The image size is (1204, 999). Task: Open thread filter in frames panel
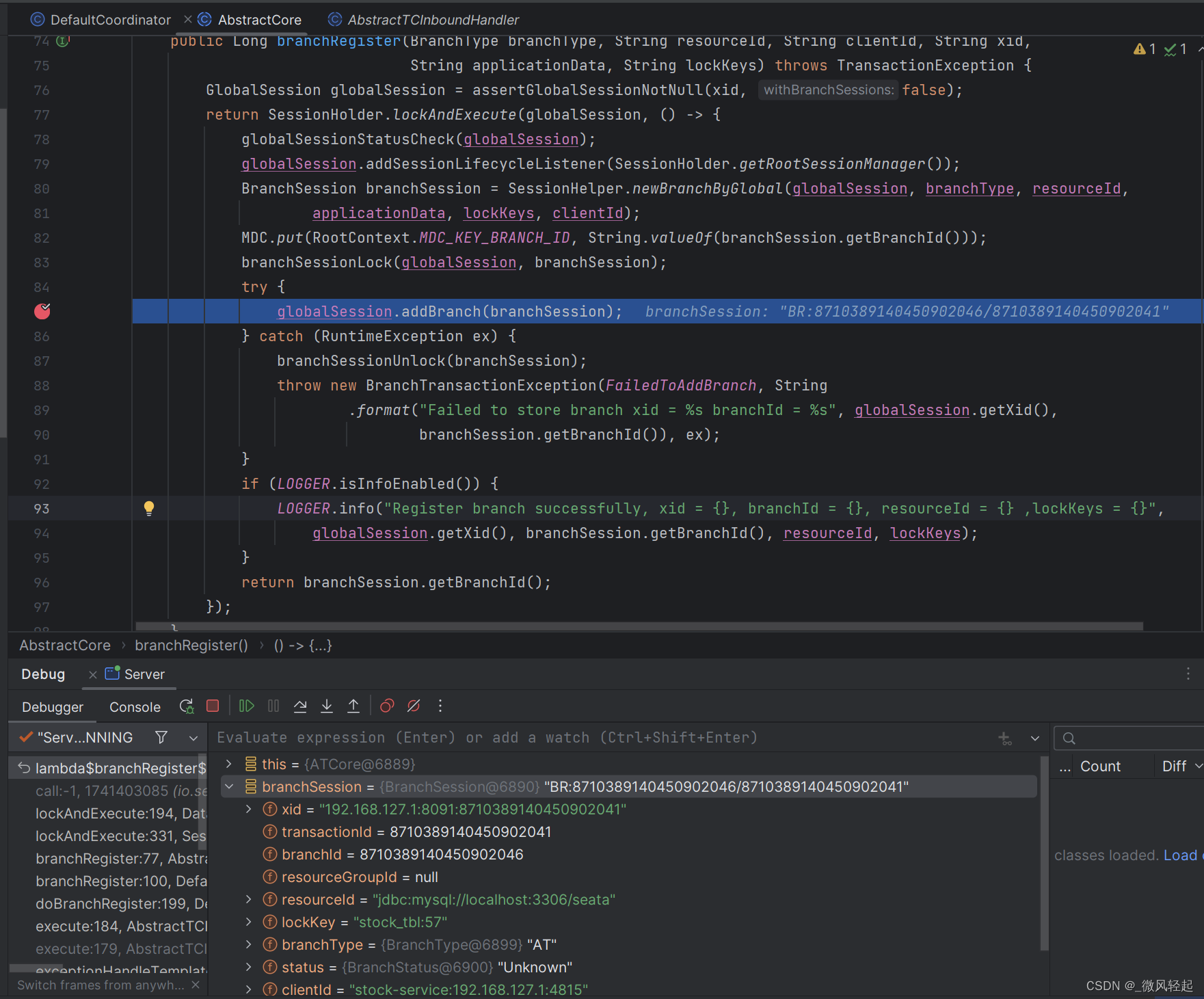[161, 737]
